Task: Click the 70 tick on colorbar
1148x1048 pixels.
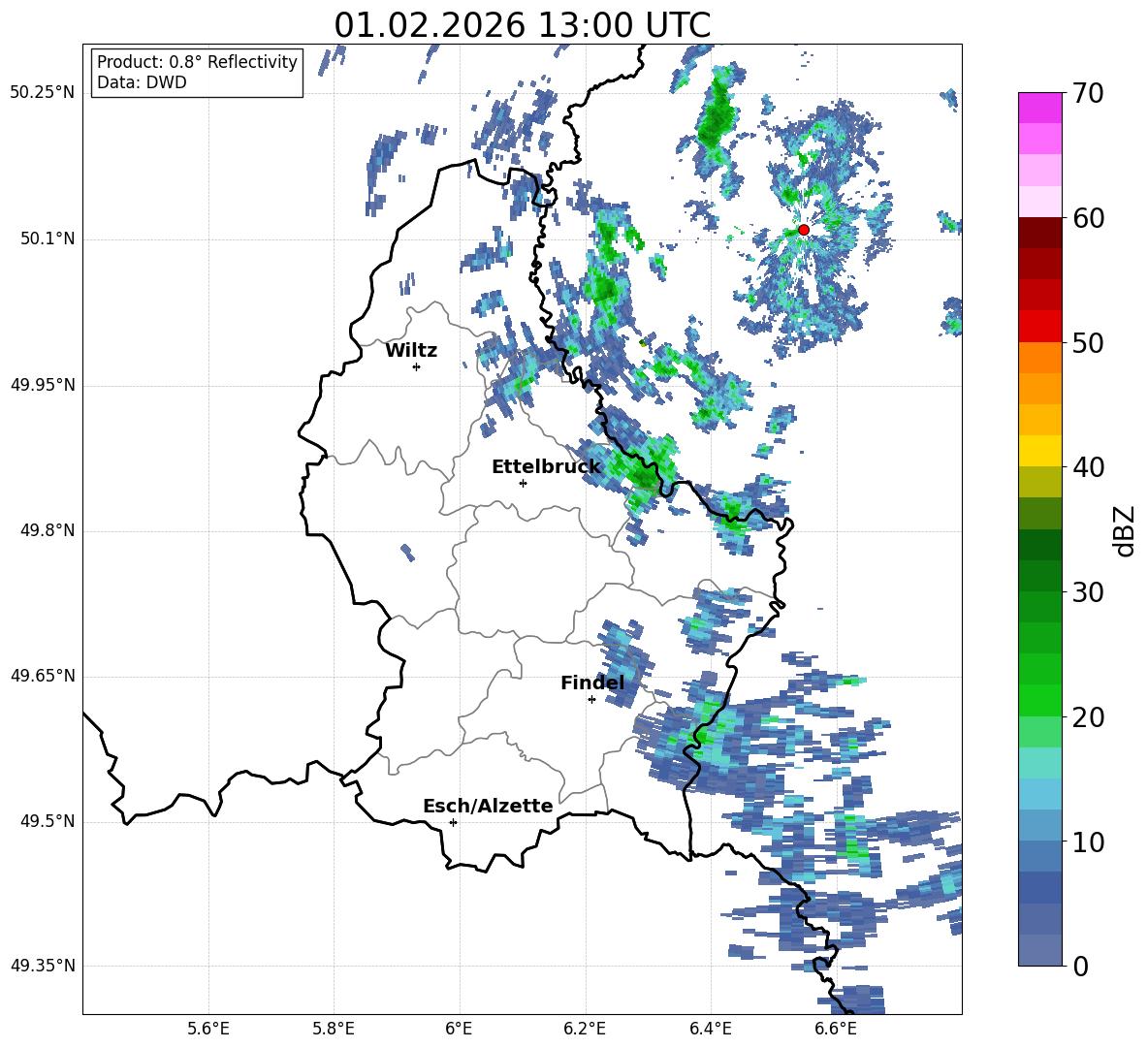Action: coord(1088,94)
